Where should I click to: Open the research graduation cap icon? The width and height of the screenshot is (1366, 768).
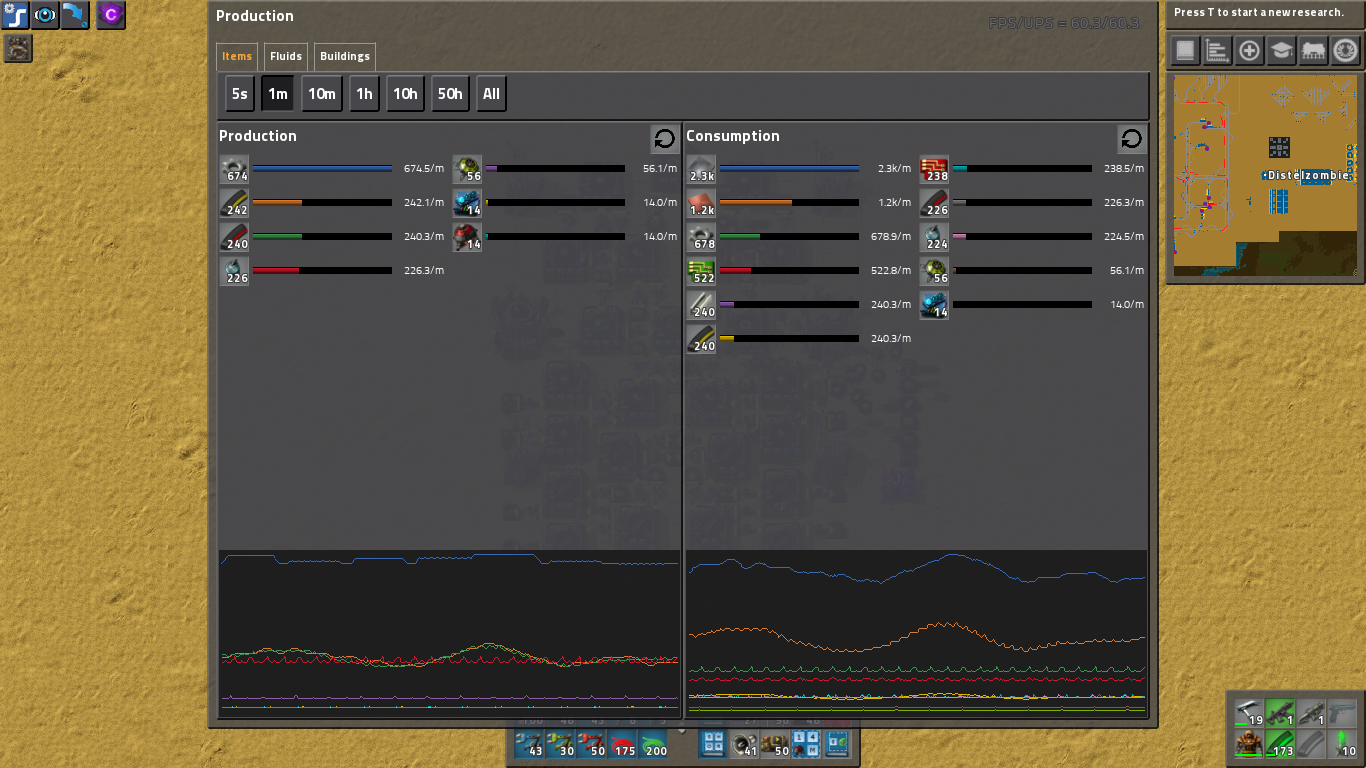pos(1281,51)
